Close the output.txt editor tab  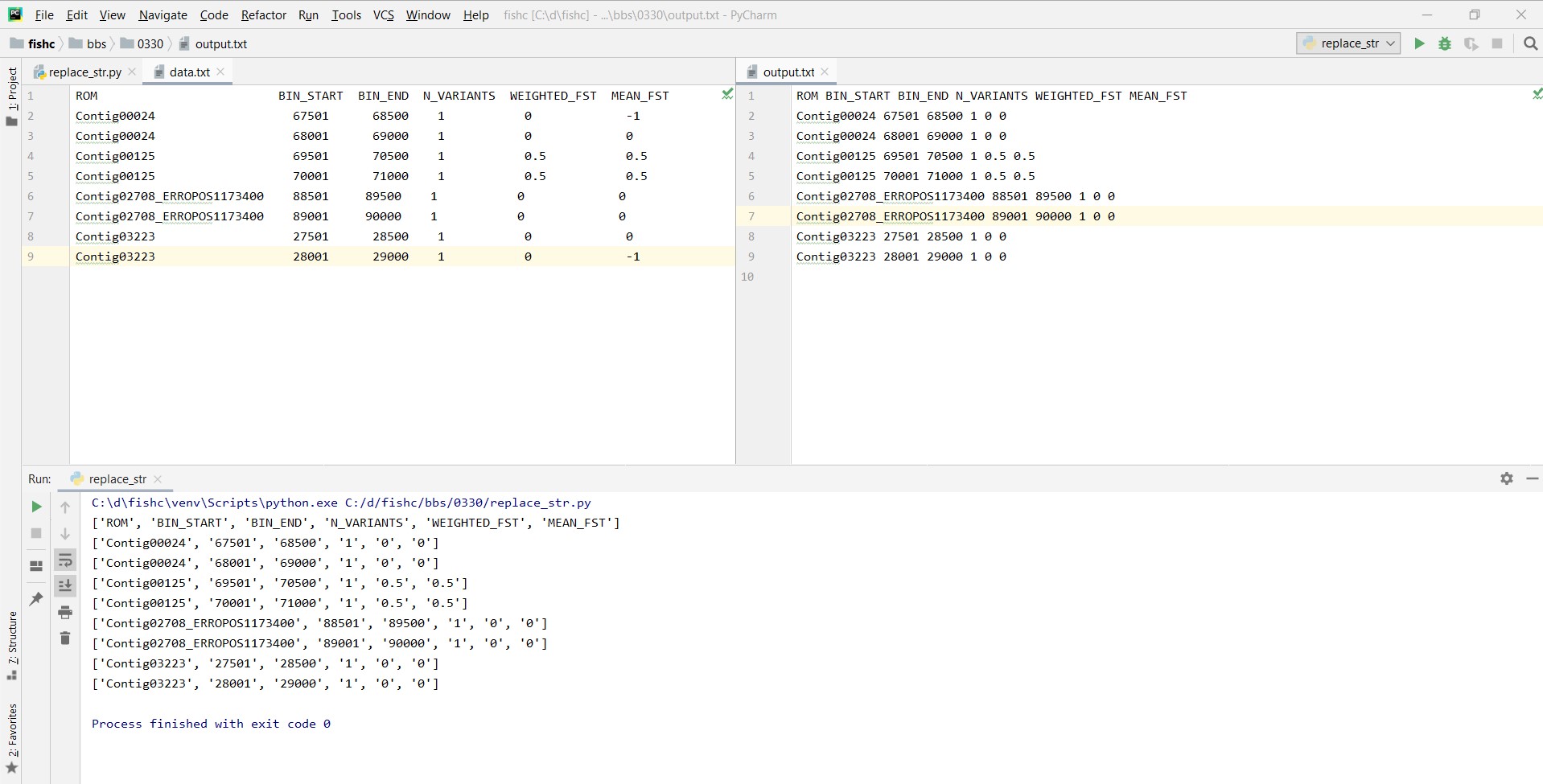pos(825,72)
